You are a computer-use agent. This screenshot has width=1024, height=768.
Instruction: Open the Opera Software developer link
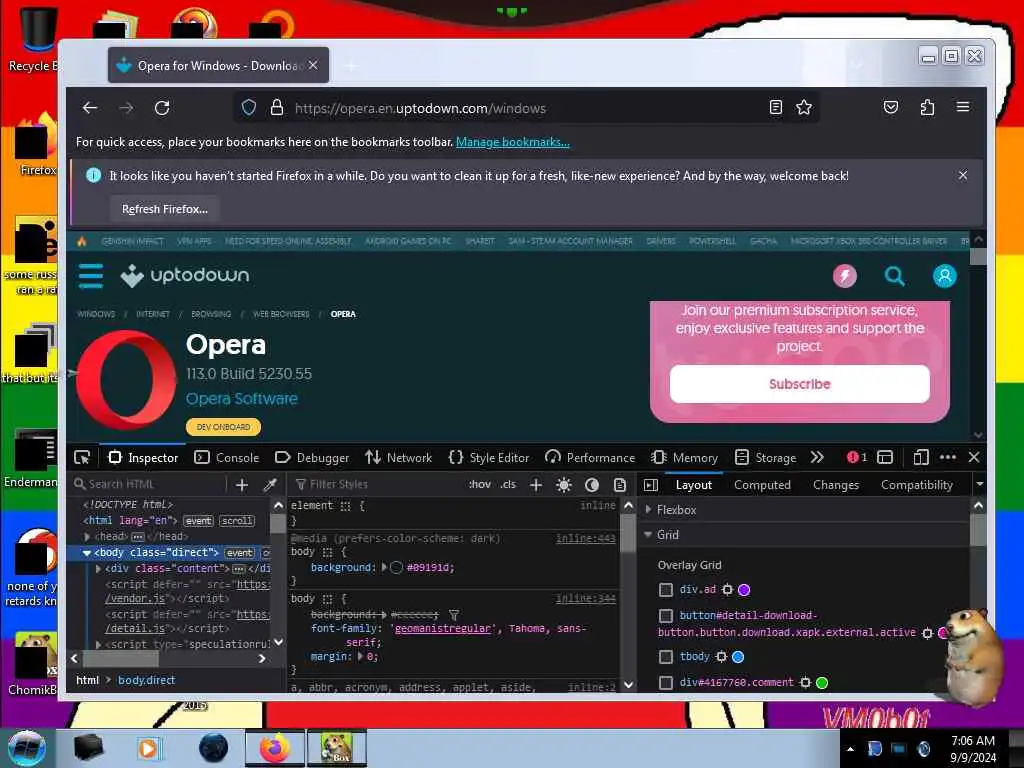coord(242,398)
